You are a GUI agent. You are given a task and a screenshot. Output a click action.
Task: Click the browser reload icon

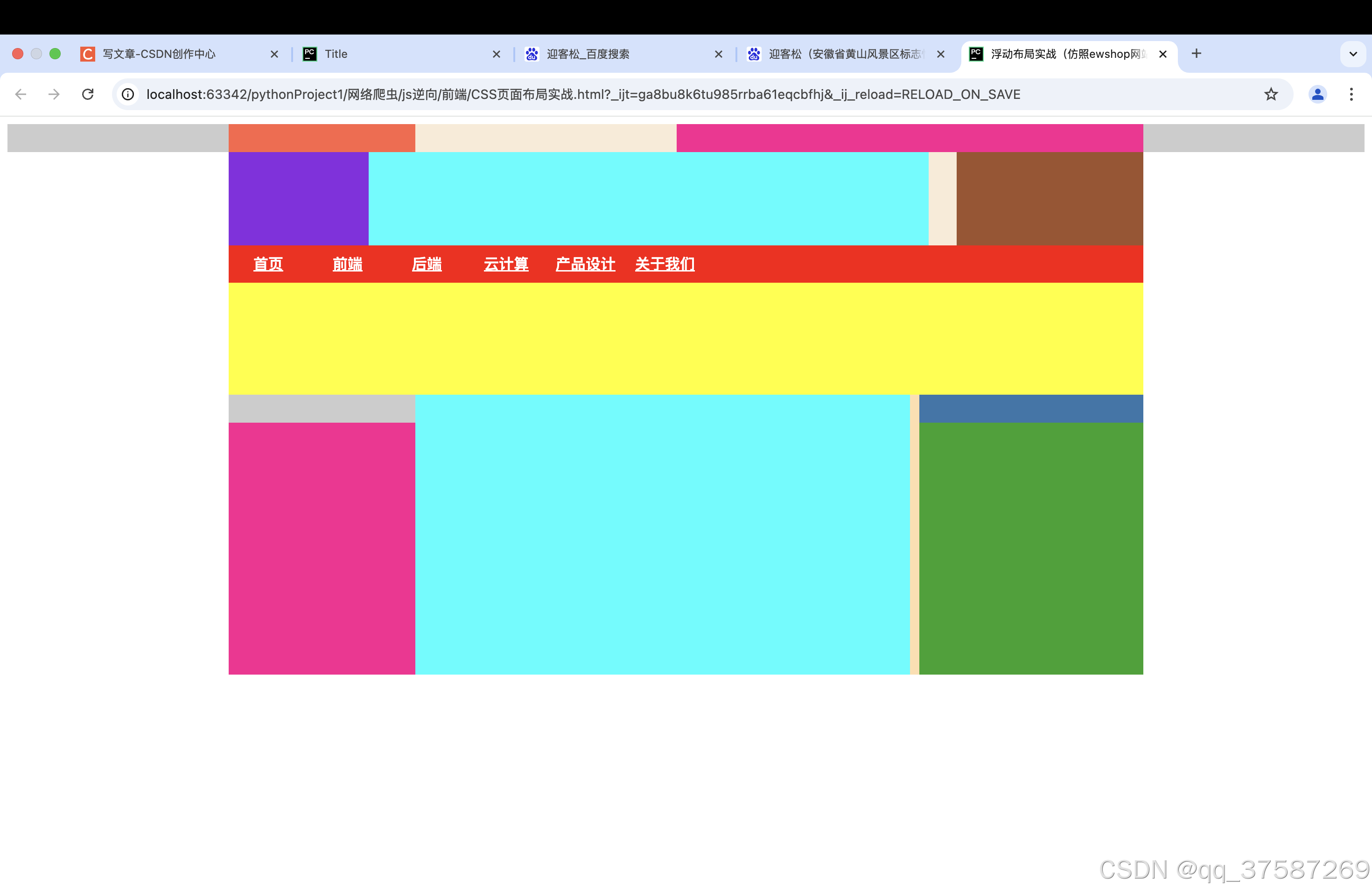coord(88,94)
